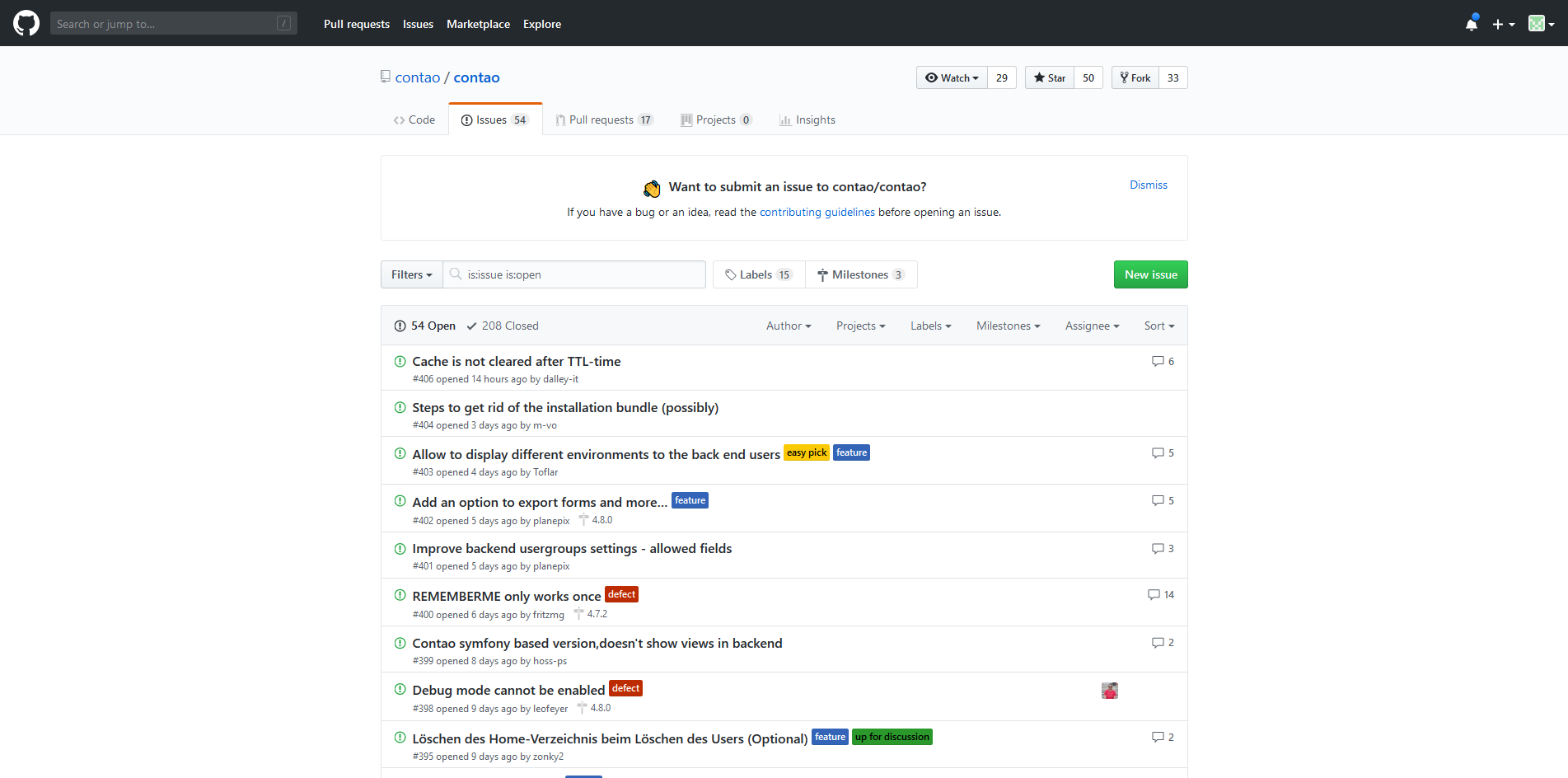Click the comment icon for REMEMBERME issue
Viewport: 1568px width, 778px height.
pyautogui.click(x=1154, y=594)
